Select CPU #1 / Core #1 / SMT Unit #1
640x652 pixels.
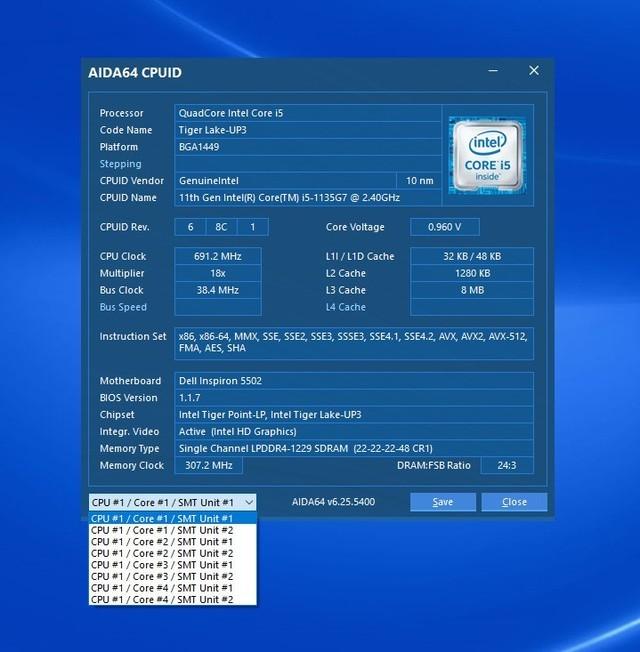pos(173,519)
